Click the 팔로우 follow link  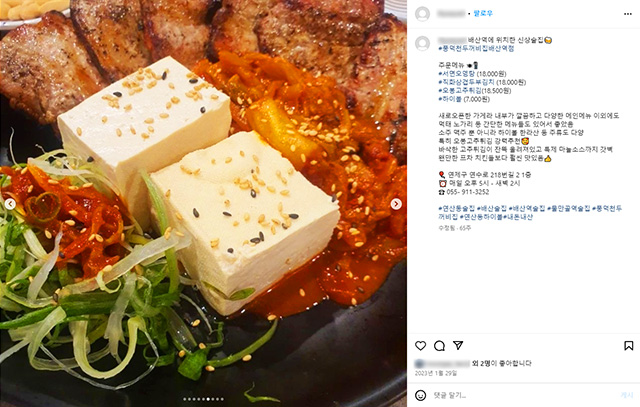coord(483,13)
